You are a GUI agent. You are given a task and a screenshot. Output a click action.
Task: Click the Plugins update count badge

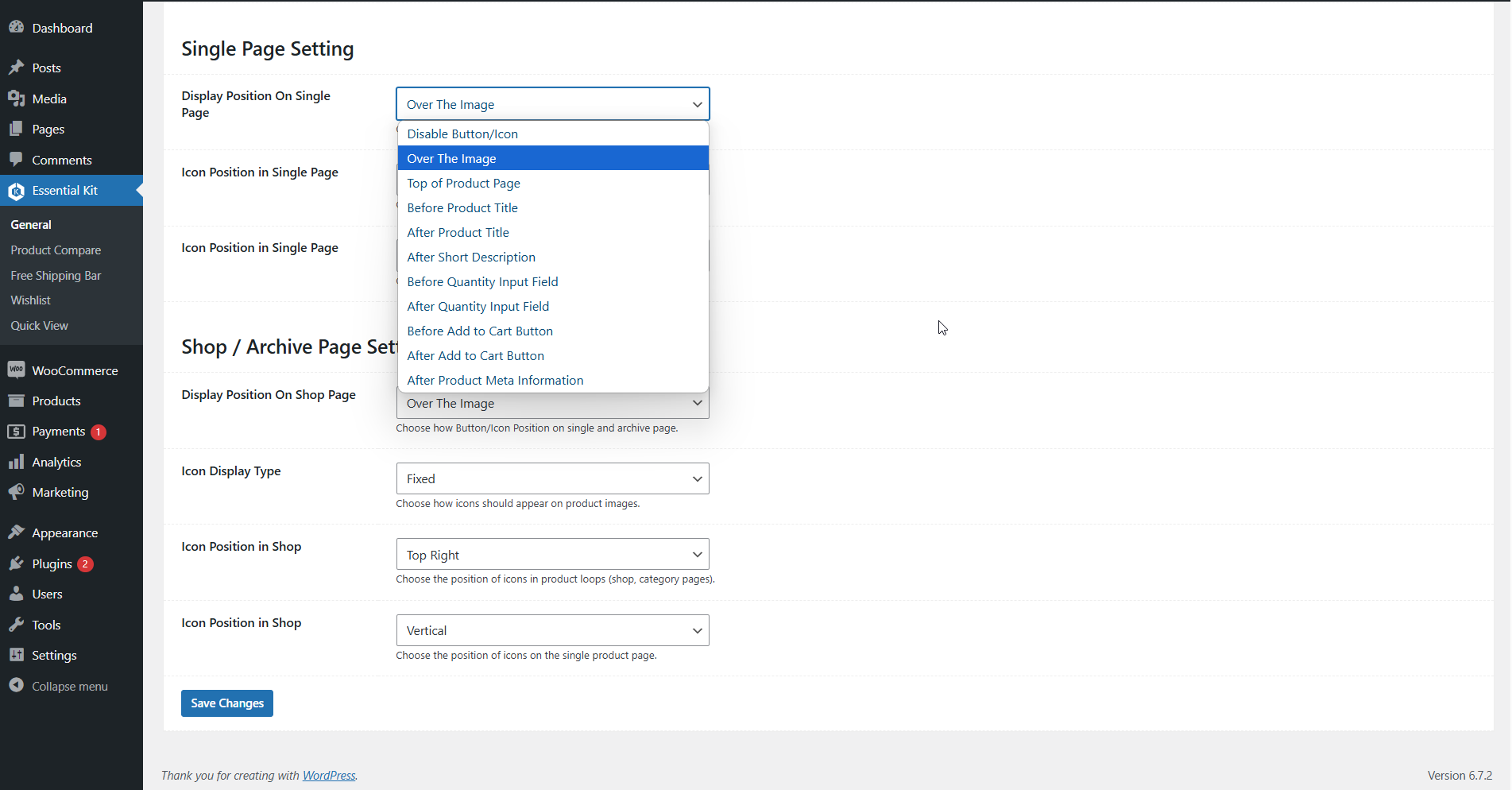coord(85,564)
